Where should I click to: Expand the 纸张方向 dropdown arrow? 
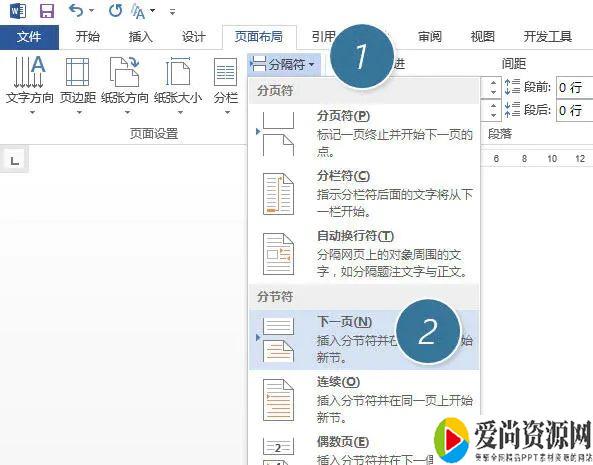127,112
